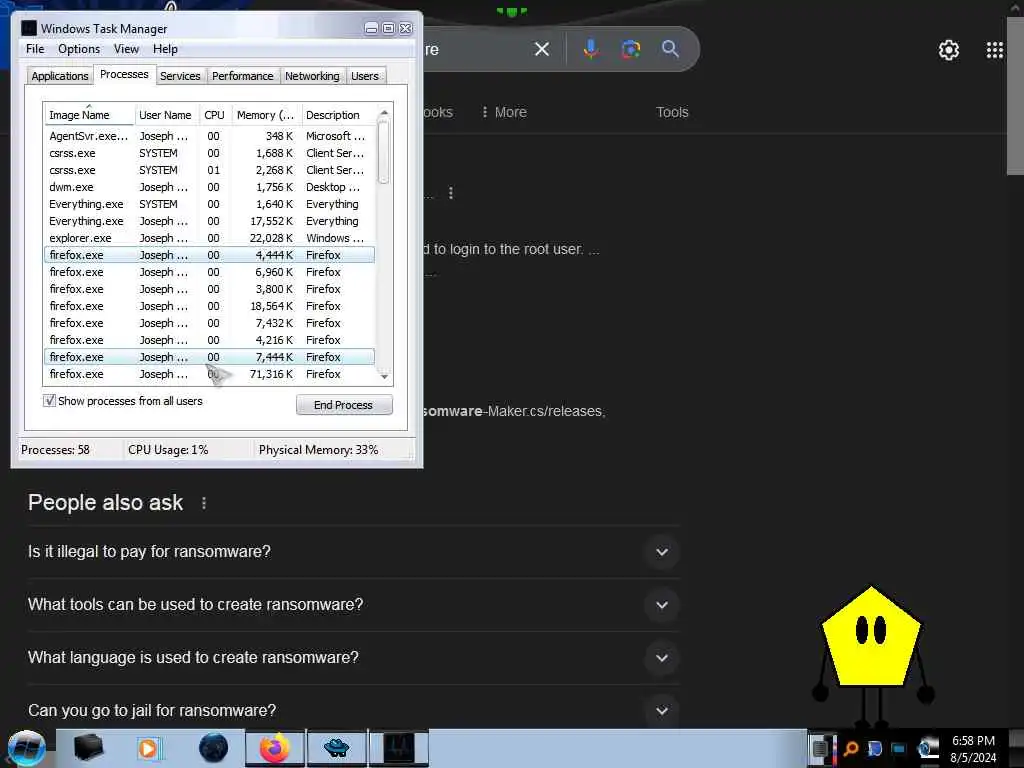The height and width of the screenshot is (768, 1024).
Task: Click the Windows Start orb
Action: 25,748
